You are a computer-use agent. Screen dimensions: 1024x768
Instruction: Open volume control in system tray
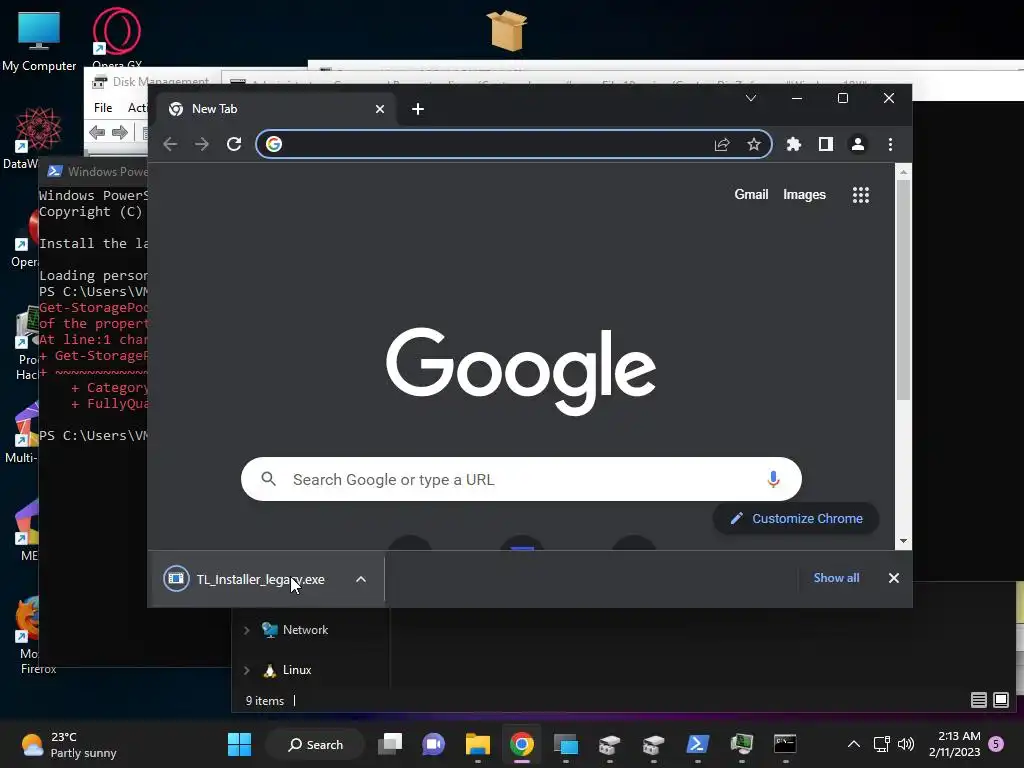[906, 744]
